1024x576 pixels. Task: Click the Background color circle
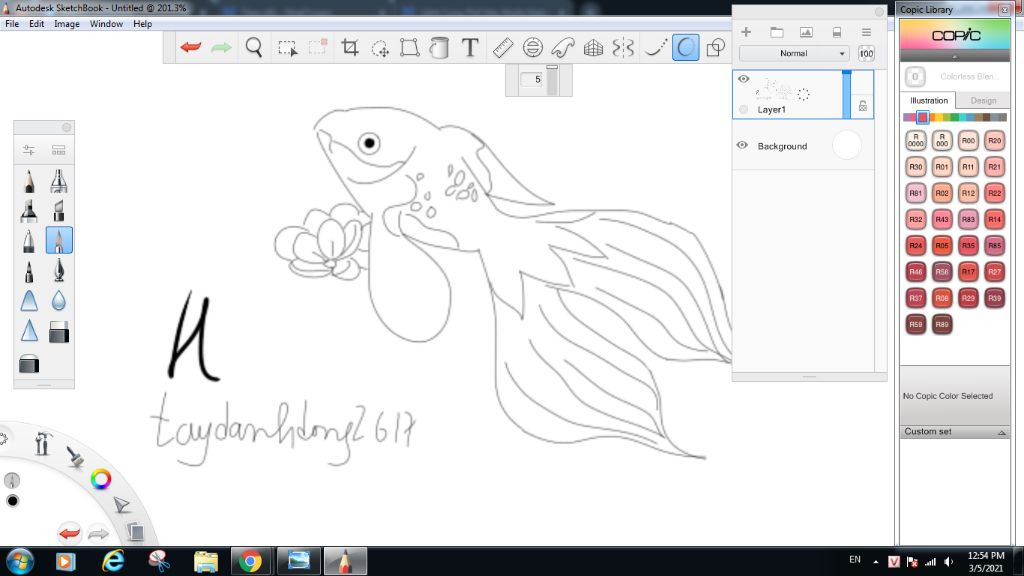pyautogui.click(x=846, y=145)
